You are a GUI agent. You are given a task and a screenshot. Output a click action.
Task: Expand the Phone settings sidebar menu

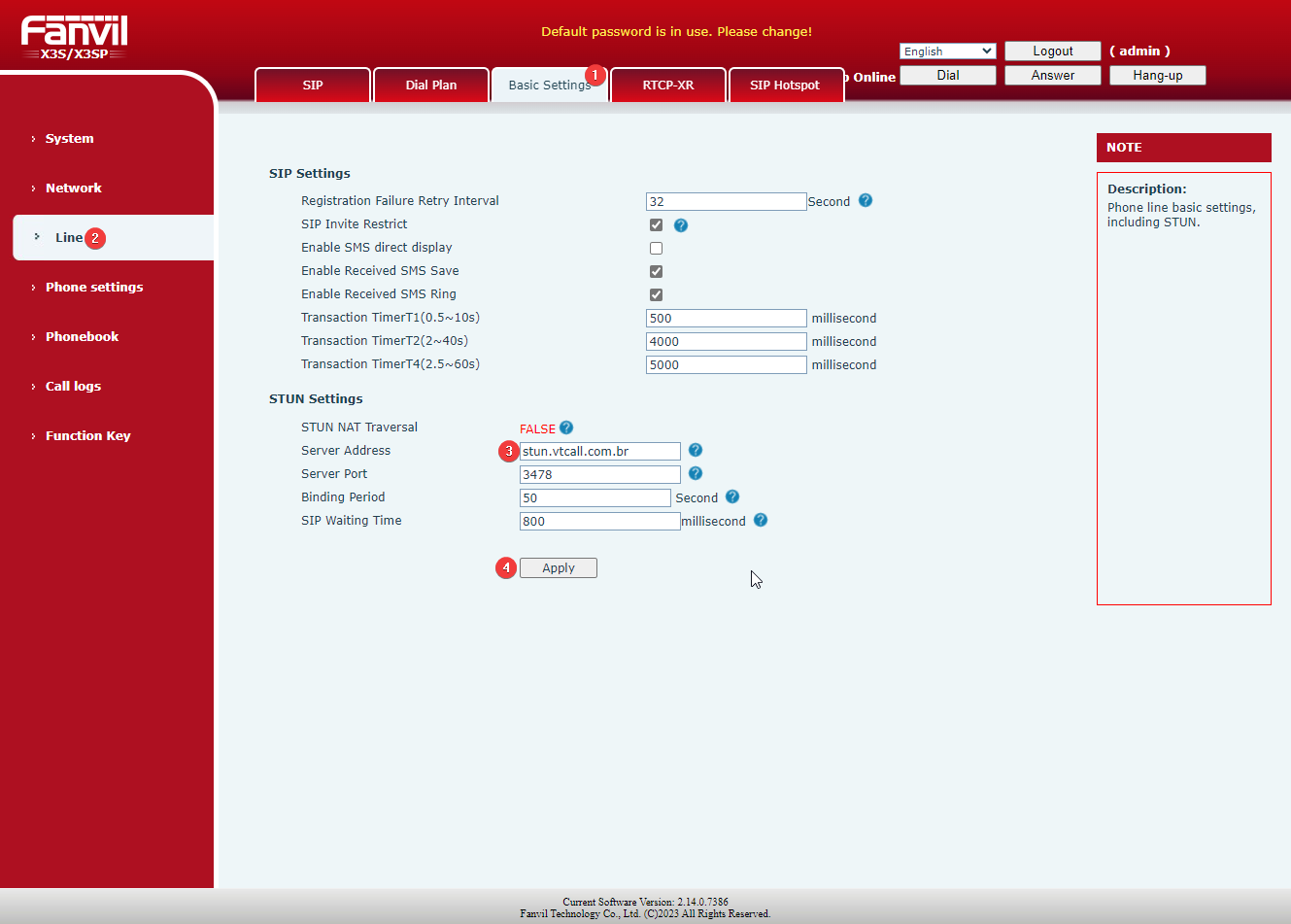[x=94, y=287]
